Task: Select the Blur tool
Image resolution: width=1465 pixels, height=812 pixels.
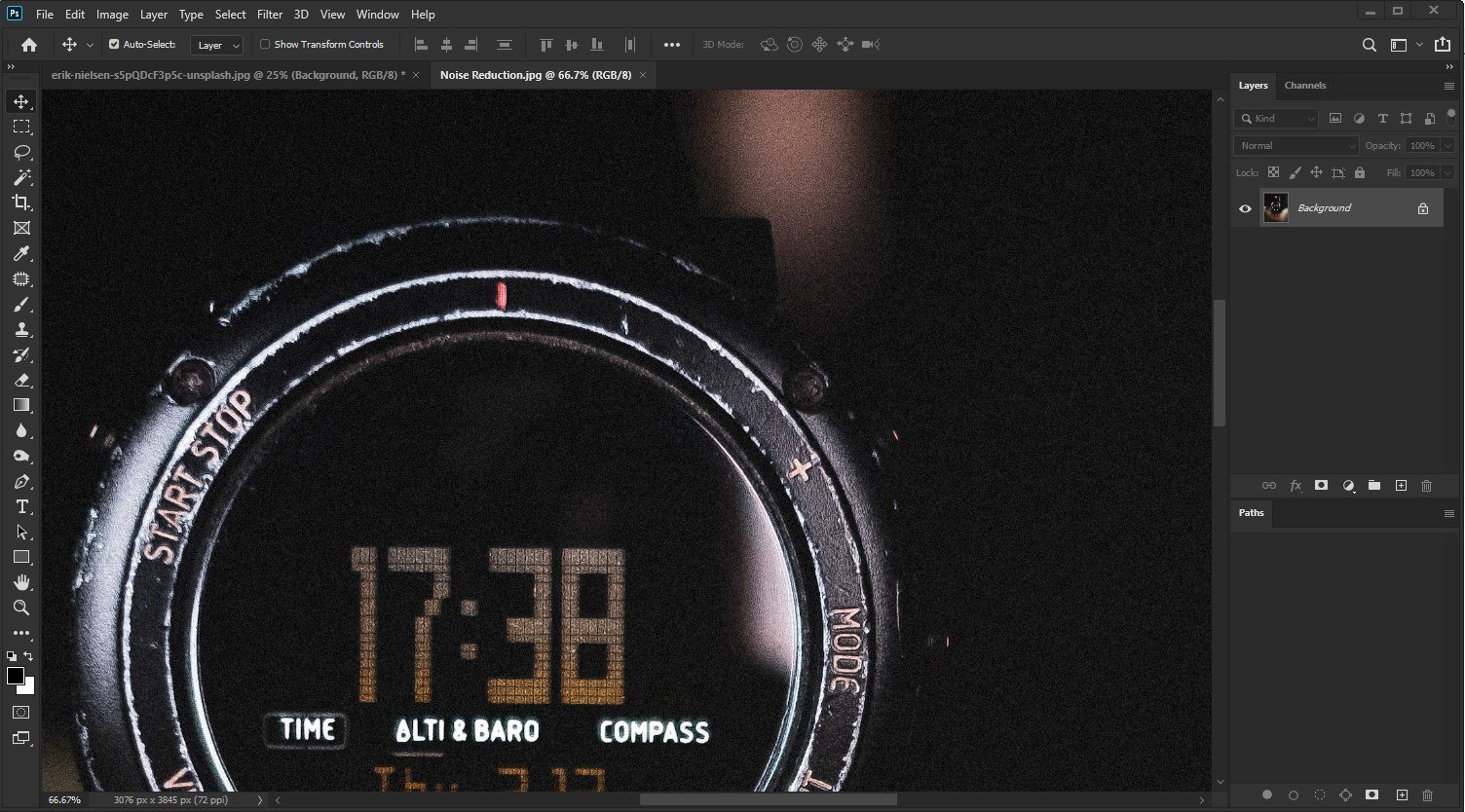Action: coord(21,430)
